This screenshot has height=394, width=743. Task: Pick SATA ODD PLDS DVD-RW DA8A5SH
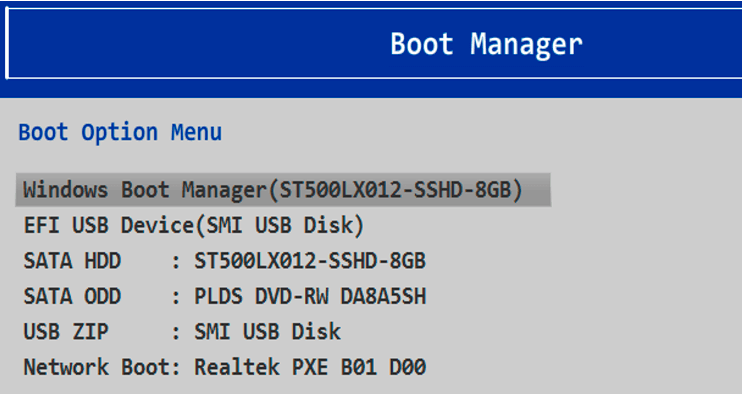click(x=225, y=296)
